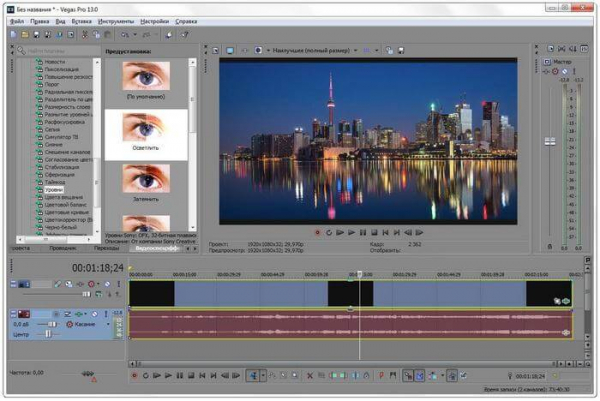Select the Цветовой баланс effect
This screenshot has height=401, width=600.
[x=65, y=205]
